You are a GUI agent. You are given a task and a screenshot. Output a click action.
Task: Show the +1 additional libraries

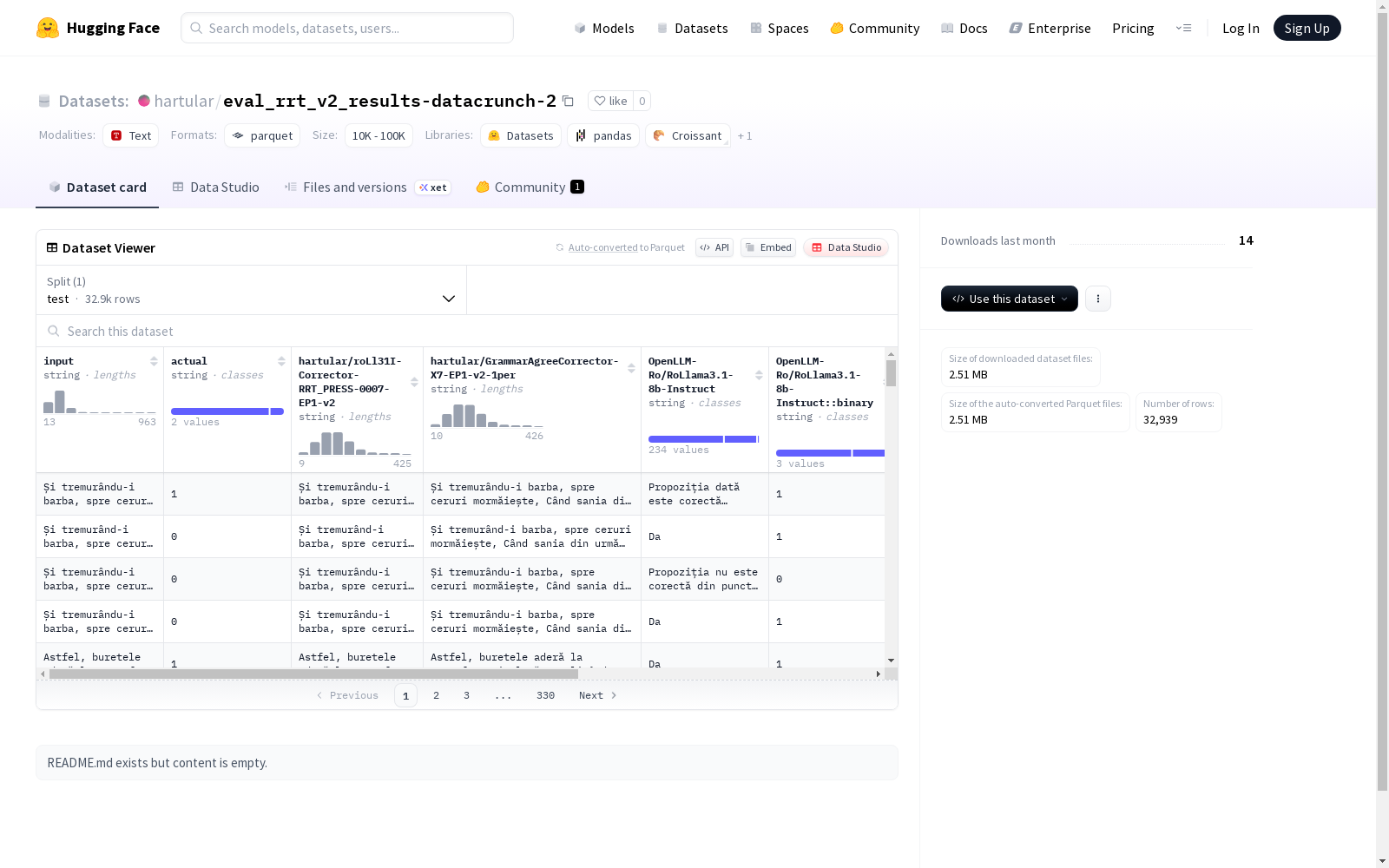pyautogui.click(x=744, y=136)
